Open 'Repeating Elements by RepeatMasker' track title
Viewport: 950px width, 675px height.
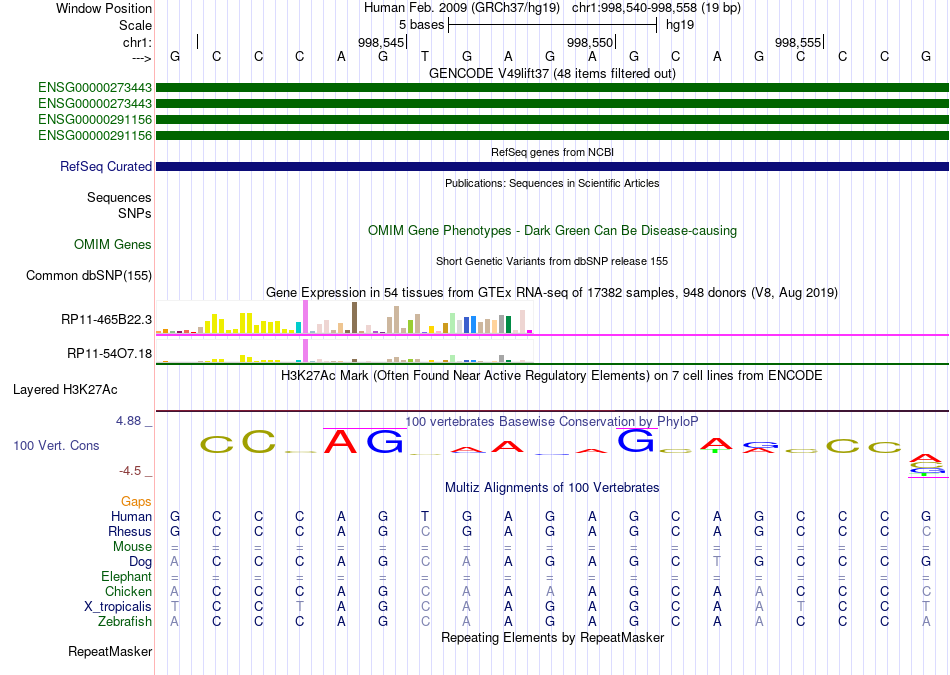[552, 637]
